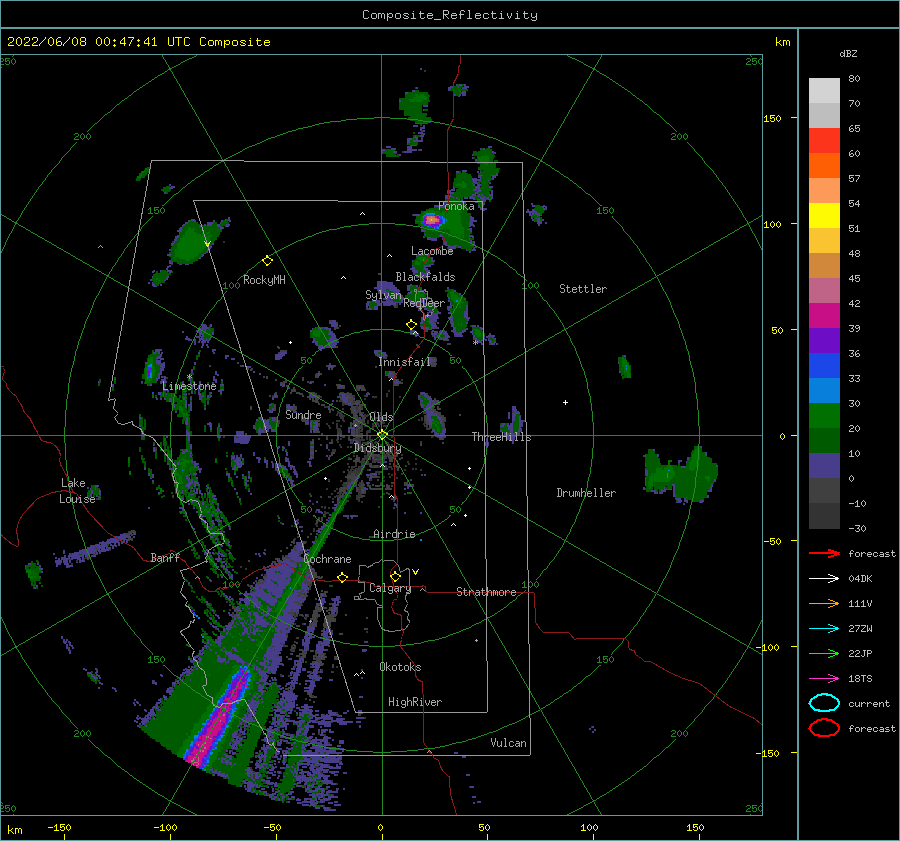Click the Okotoks label

[400, 667]
